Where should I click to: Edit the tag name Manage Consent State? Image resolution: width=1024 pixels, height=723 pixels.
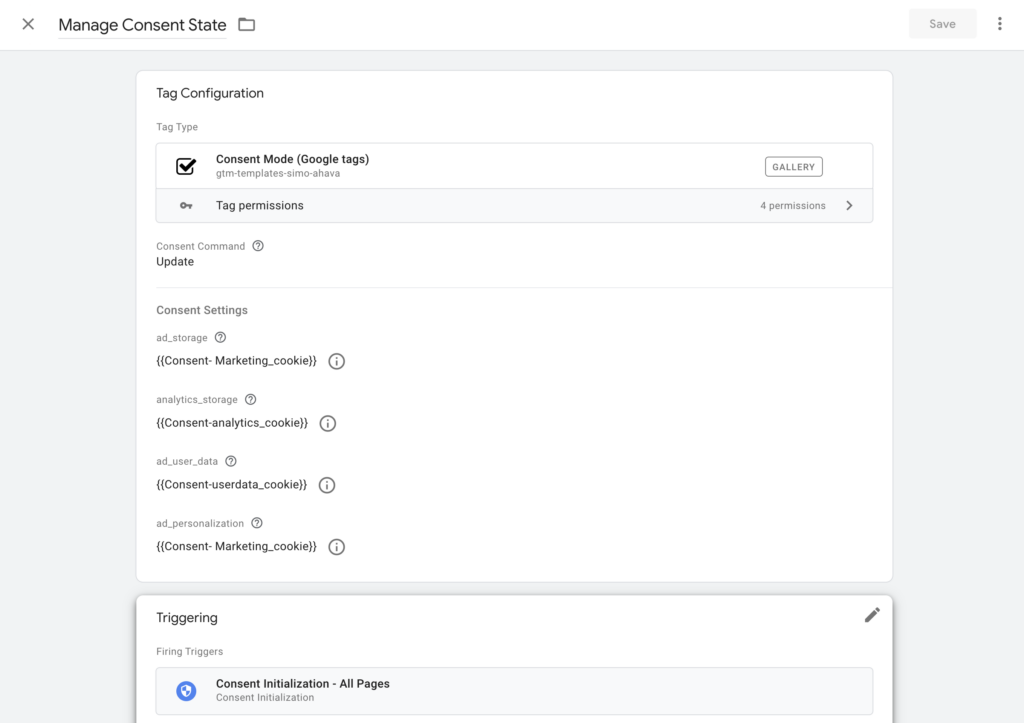click(142, 25)
